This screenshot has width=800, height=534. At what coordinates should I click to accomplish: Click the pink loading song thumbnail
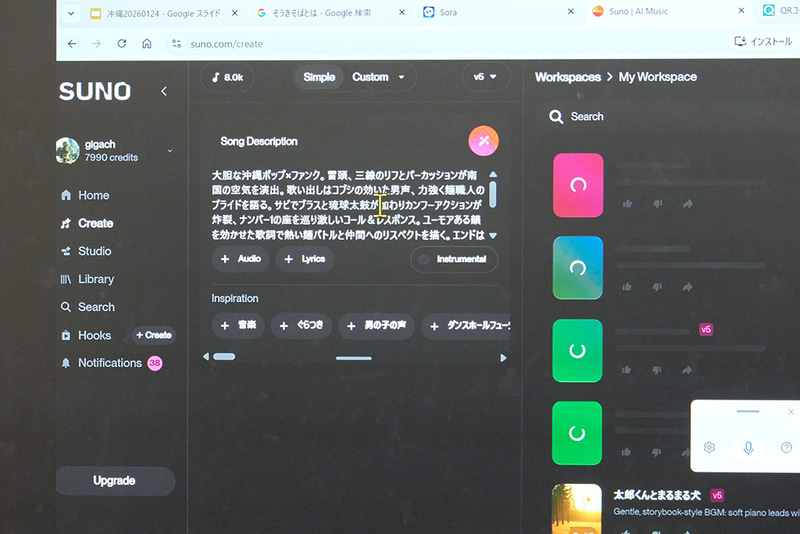pos(578,185)
